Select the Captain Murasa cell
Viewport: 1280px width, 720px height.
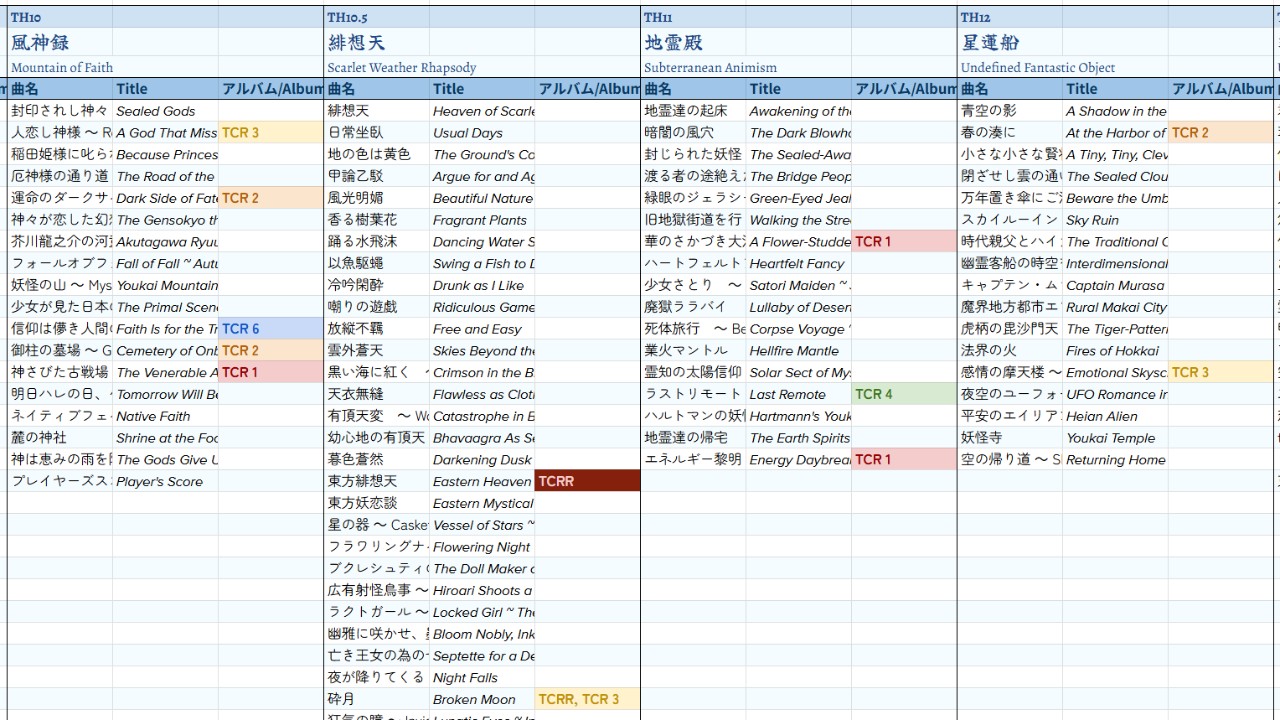point(1115,285)
